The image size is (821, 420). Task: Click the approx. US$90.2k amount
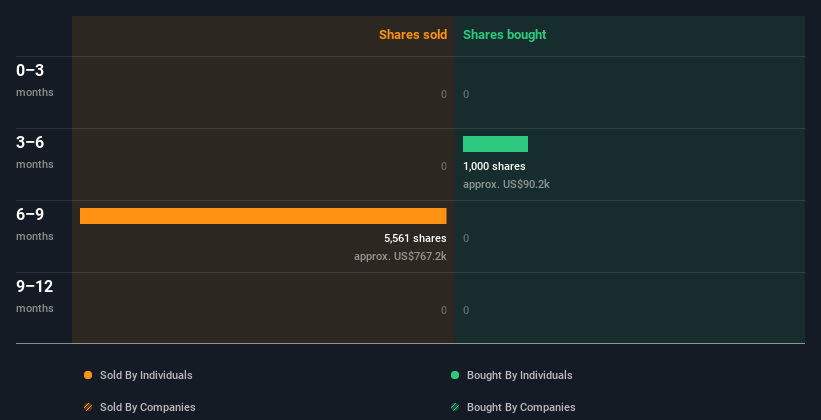(x=506, y=184)
